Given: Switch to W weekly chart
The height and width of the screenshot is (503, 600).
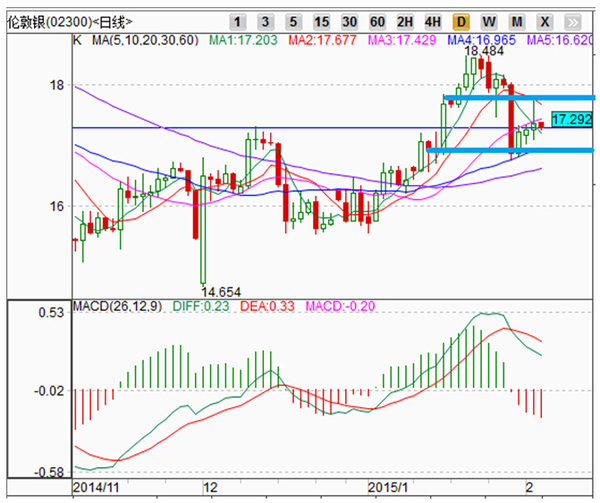Looking at the screenshot, I should point(489,21).
